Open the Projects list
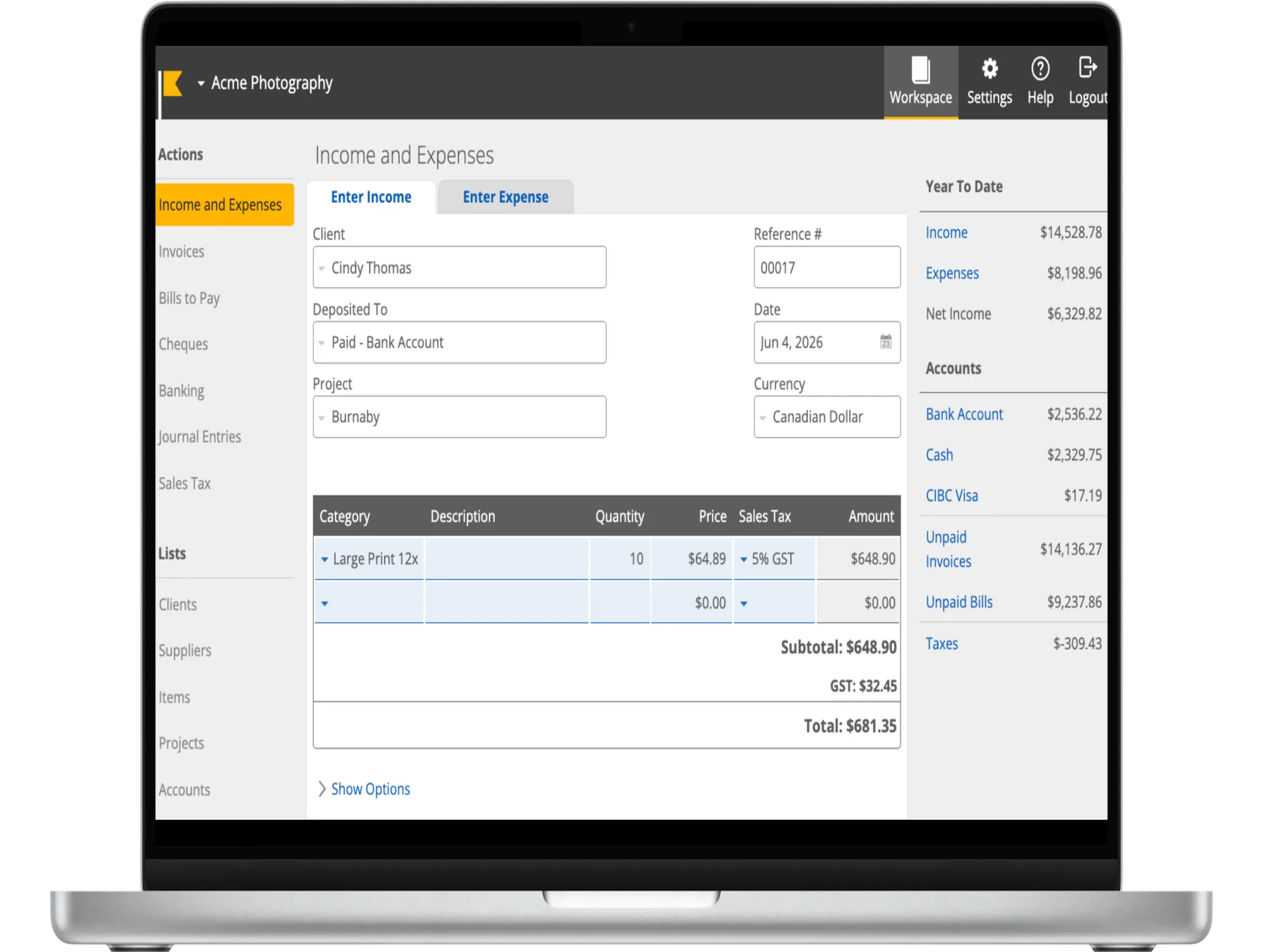The height and width of the screenshot is (952, 1263). [181, 744]
